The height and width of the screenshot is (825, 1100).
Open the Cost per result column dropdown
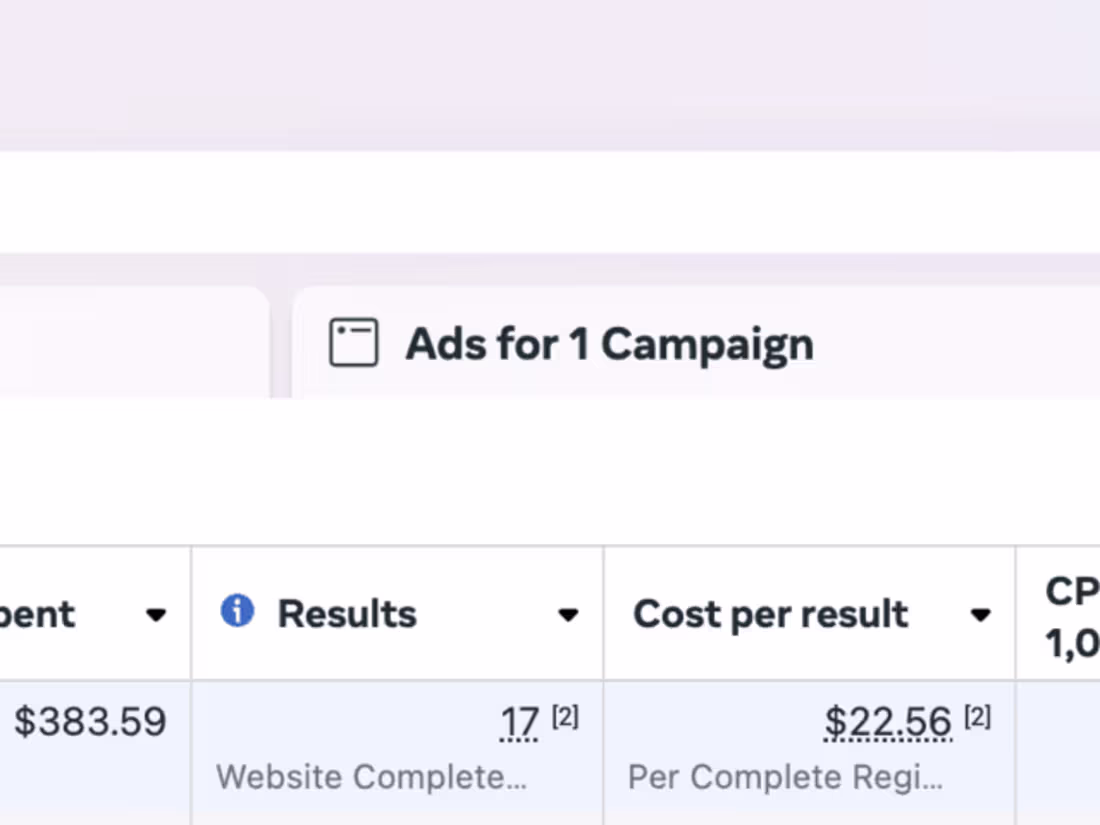point(979,617)
